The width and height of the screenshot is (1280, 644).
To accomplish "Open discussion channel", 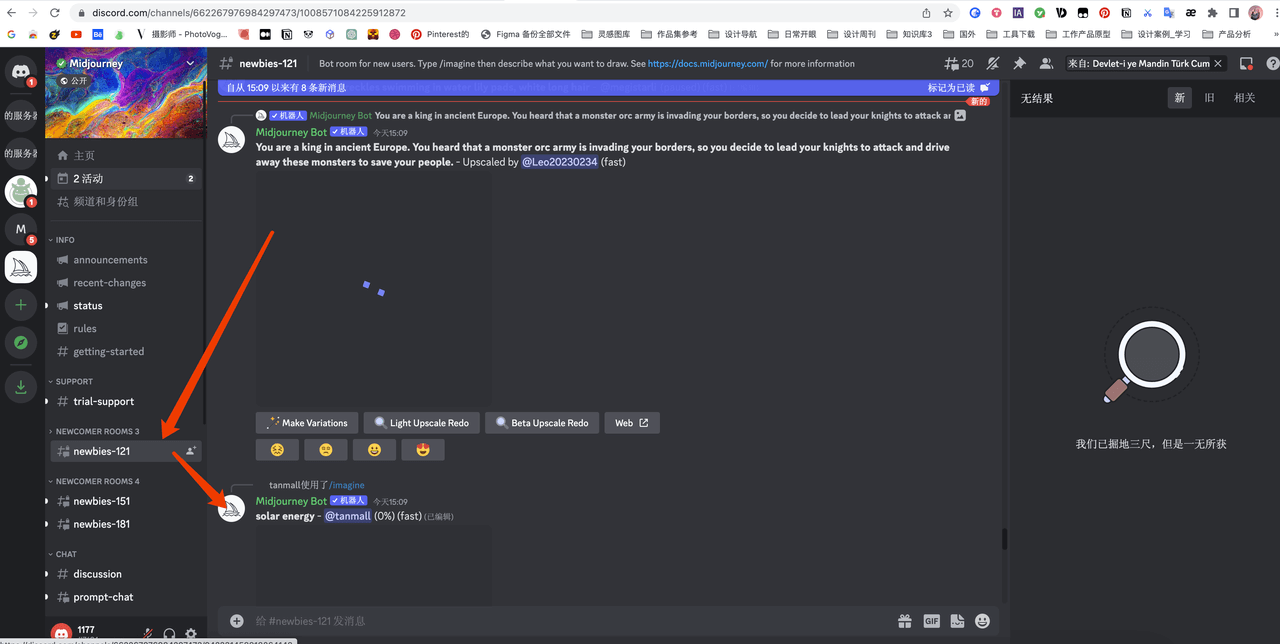I will (x=126, y=574).
